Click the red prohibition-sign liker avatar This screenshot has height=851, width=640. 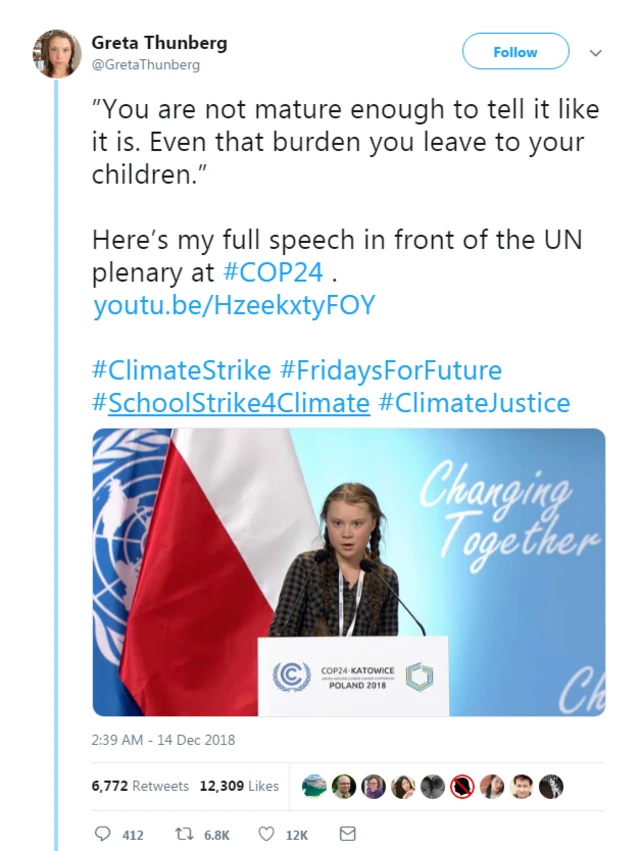462,786
